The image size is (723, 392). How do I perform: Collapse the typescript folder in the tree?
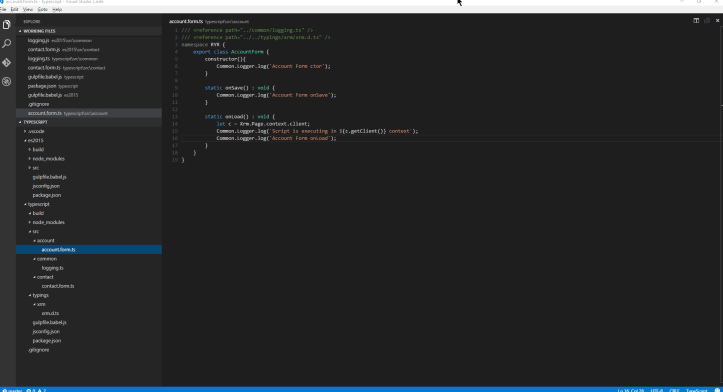(x=89, y=204)
